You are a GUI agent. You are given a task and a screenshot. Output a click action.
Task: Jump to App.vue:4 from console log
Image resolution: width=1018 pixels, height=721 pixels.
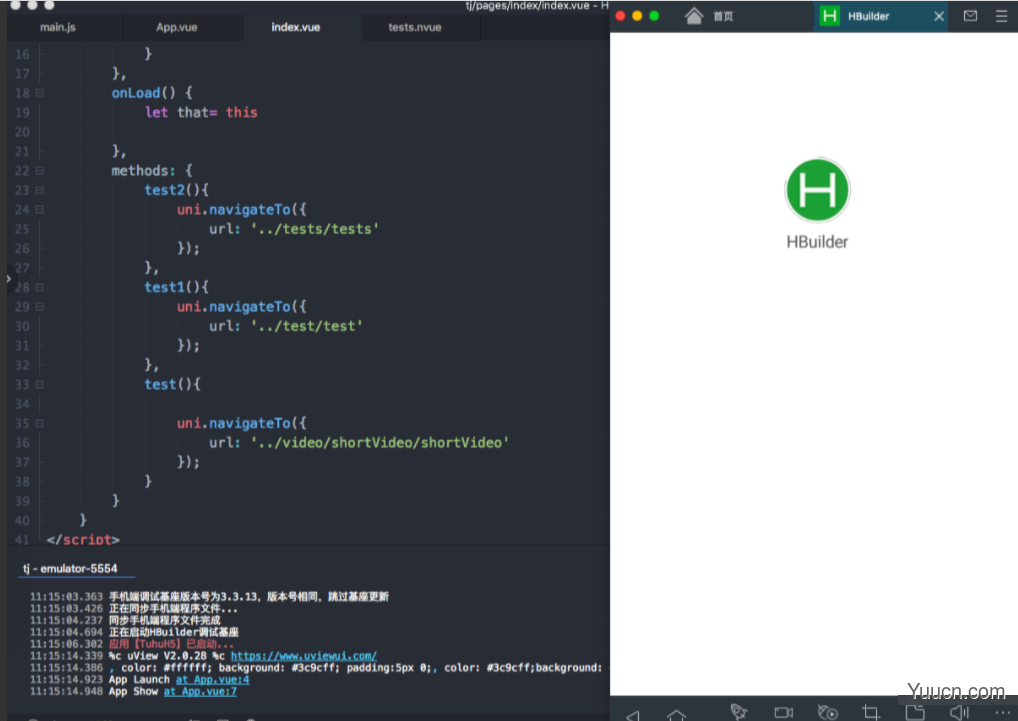[x=212, y=679]
